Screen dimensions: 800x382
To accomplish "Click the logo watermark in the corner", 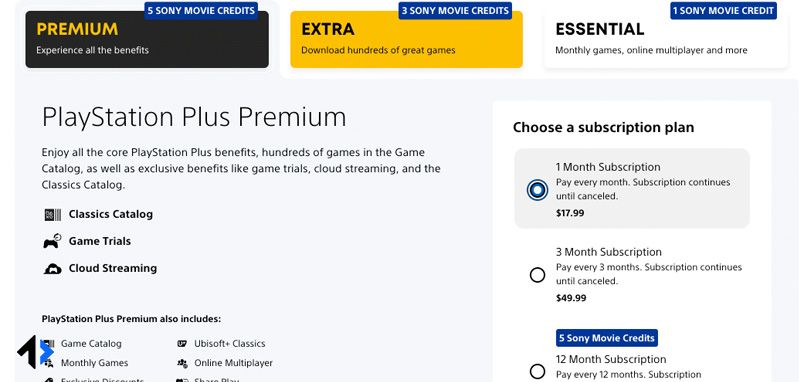I will coord(35,352).
